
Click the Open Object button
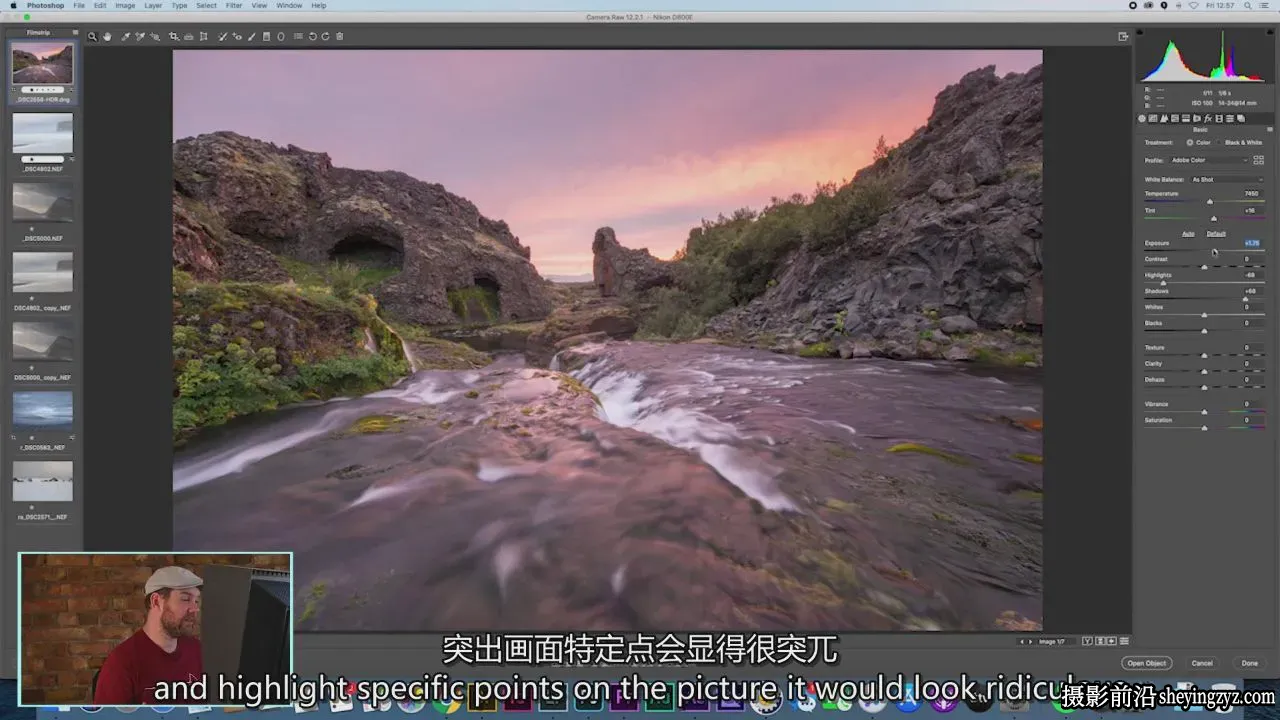coord(1147,663)
